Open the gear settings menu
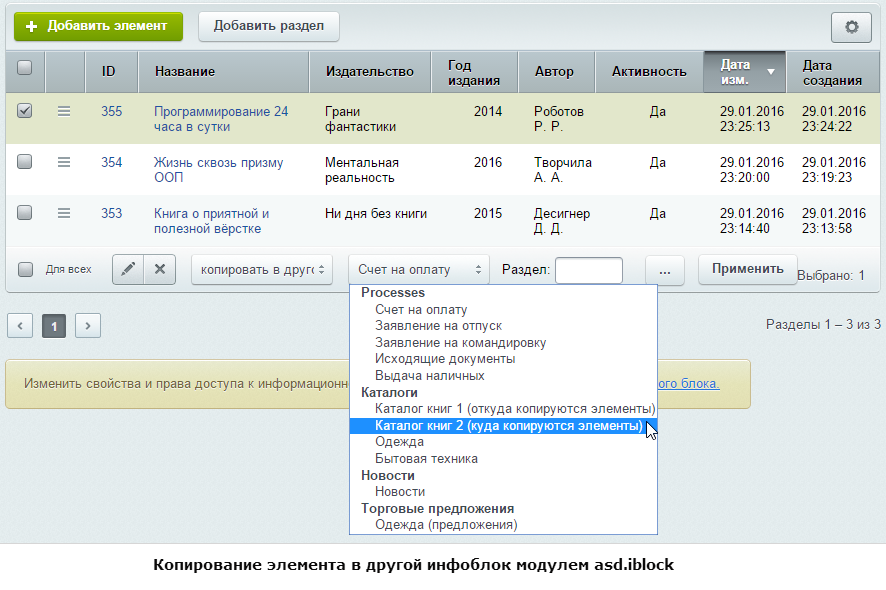 (x=852, y=27)
